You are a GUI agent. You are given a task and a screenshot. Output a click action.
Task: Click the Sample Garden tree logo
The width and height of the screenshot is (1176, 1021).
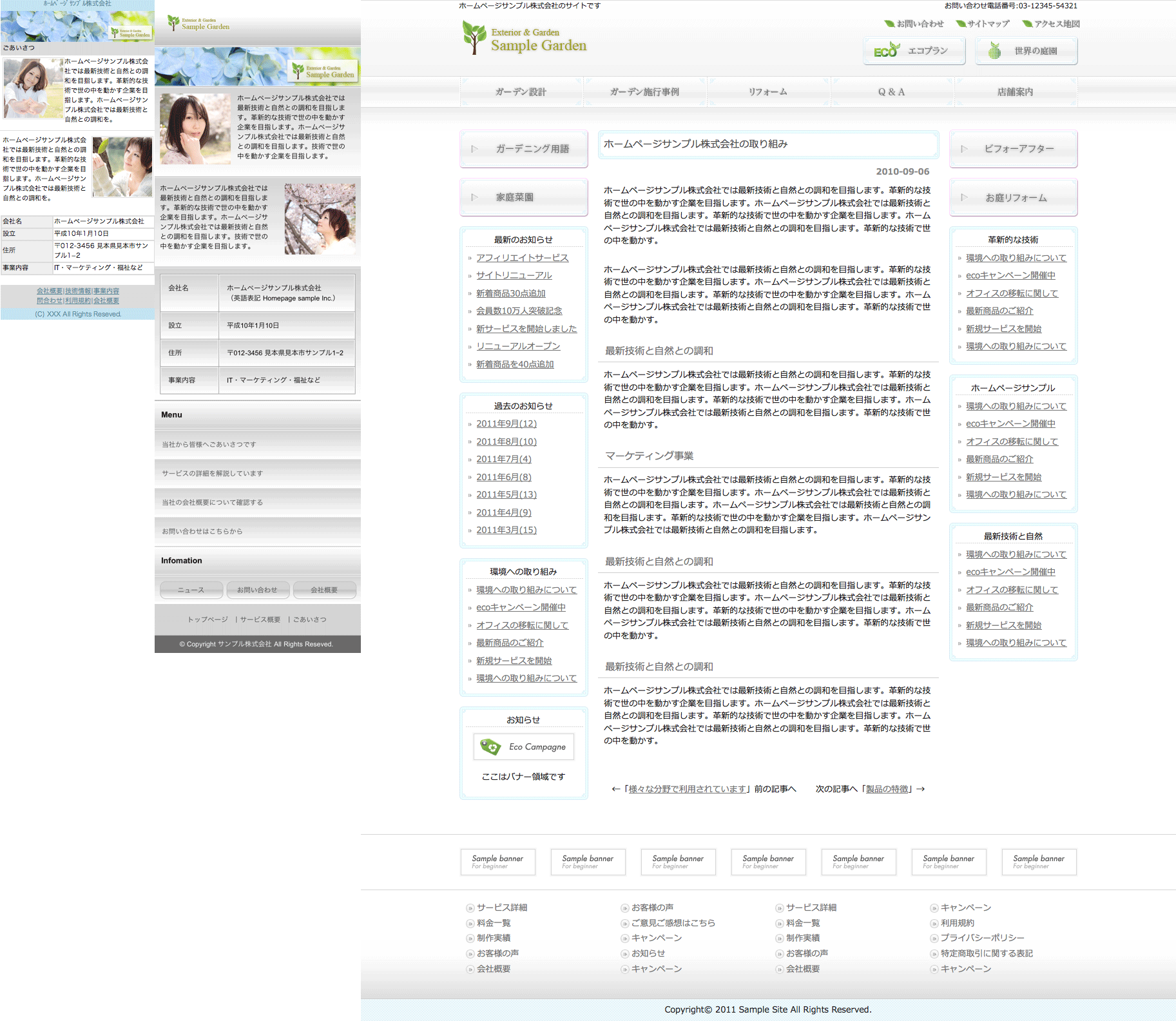point(474,37)
